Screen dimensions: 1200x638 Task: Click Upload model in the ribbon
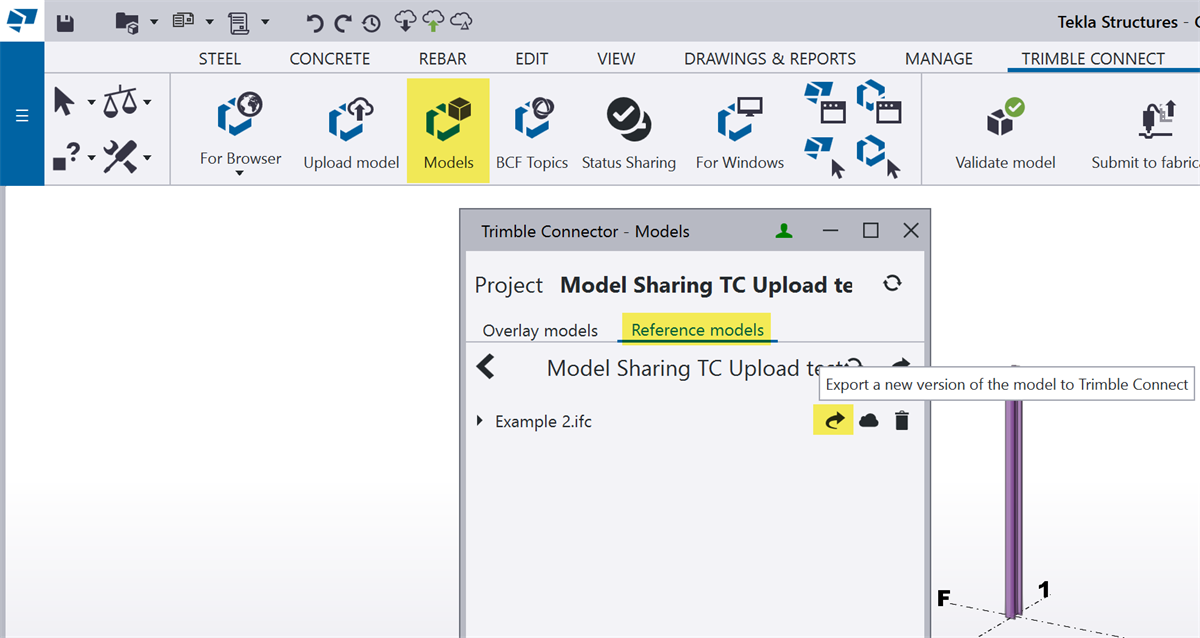click(x=351, y=132)
